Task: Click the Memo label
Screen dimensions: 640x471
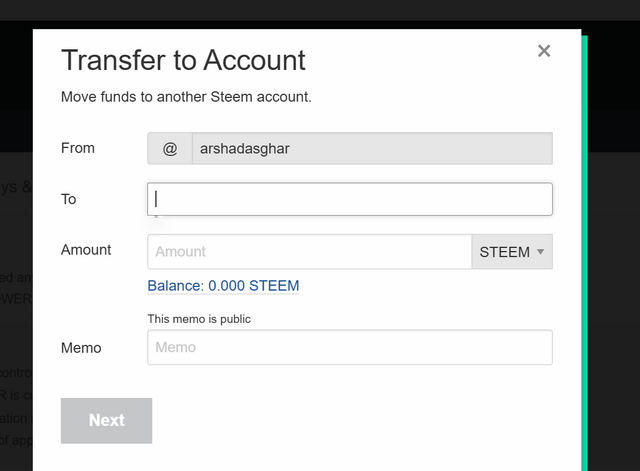Action: tap(81, 348)
